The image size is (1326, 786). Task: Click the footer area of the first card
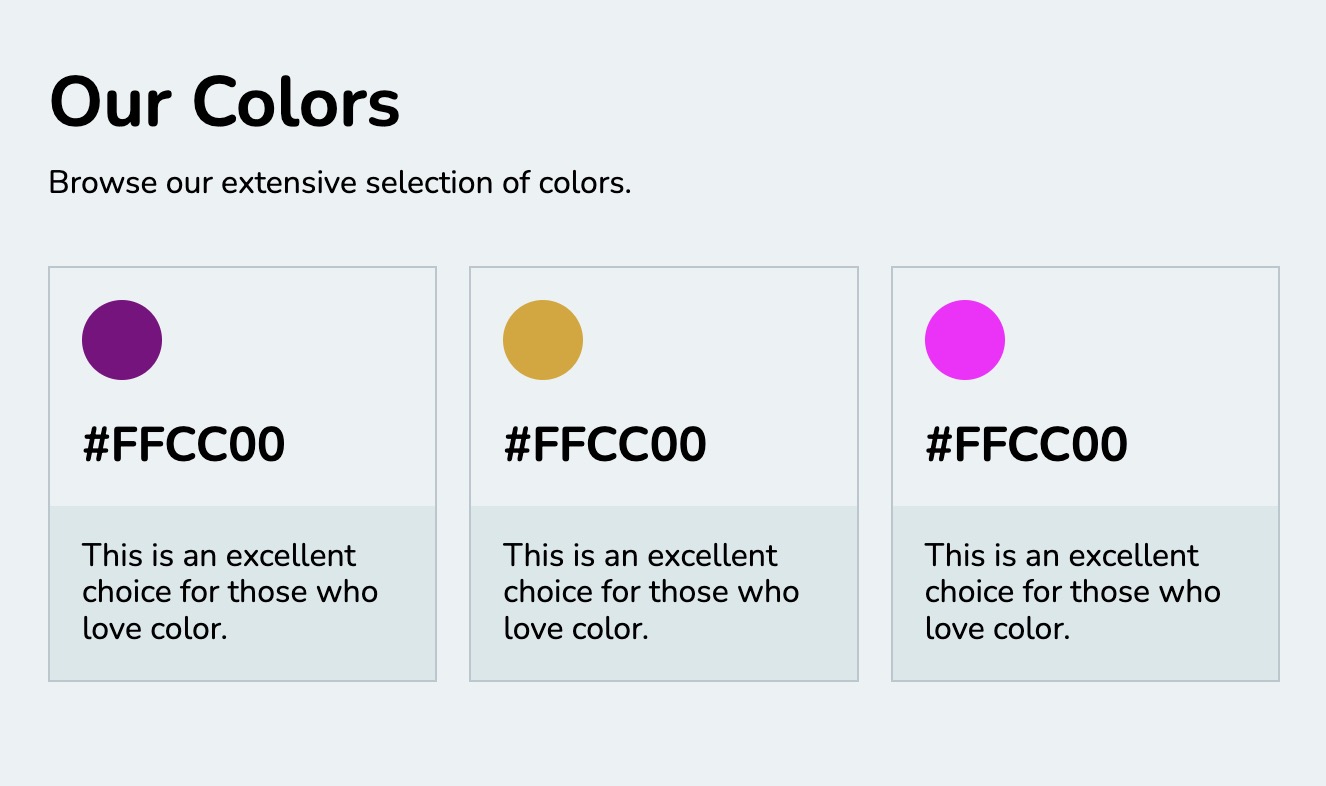[x=242, y=592]
